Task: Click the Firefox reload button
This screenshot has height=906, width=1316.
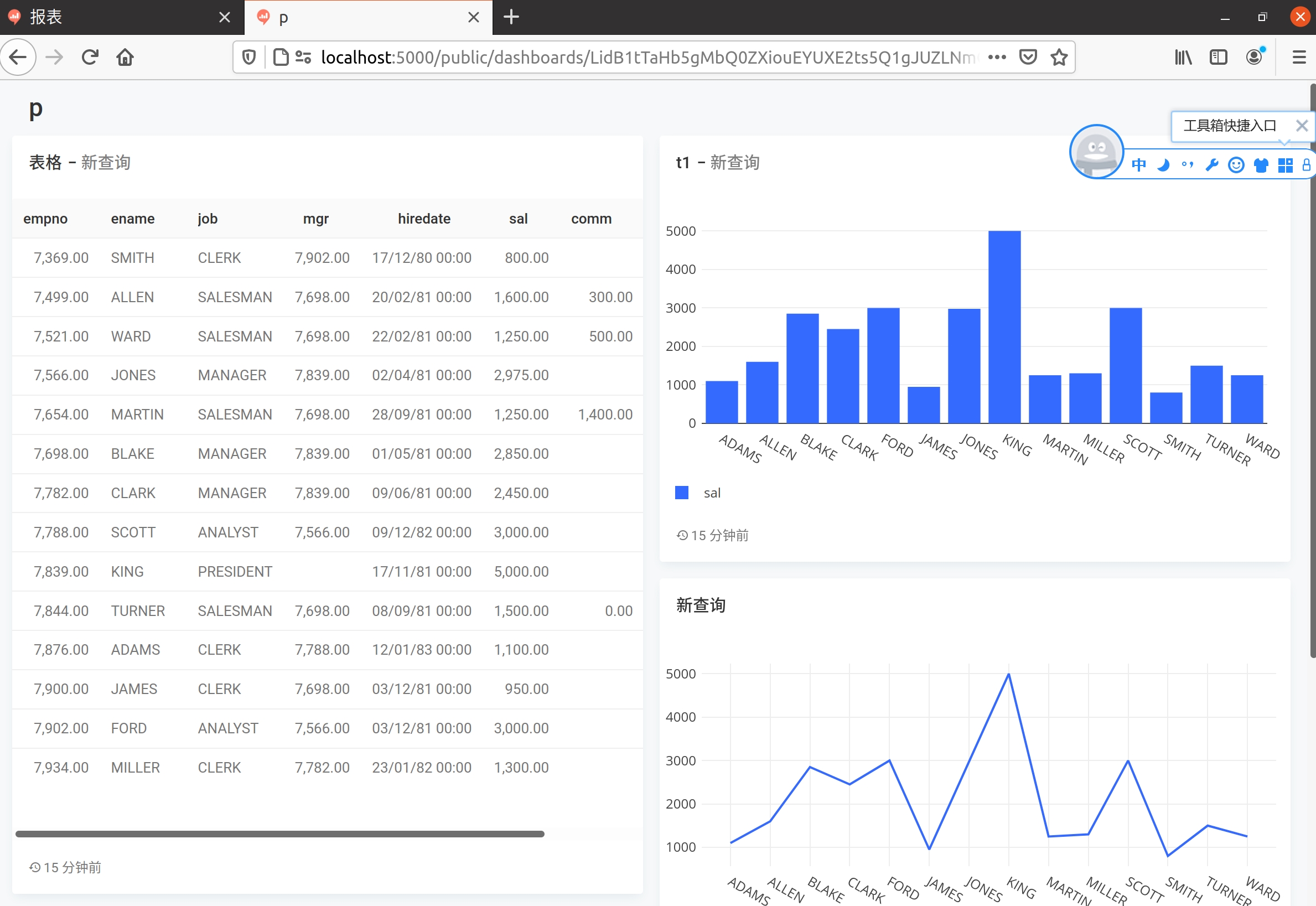Action: (90, 57)
